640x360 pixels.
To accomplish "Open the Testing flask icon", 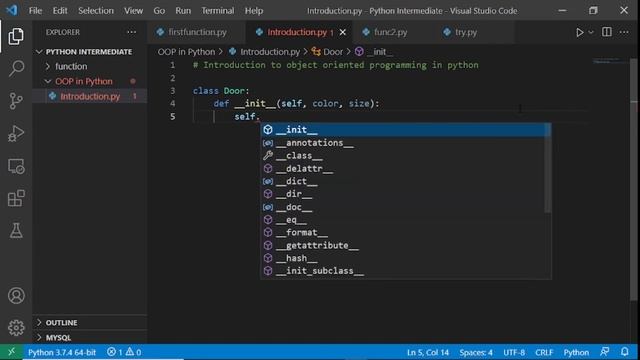I will (16, 231).
